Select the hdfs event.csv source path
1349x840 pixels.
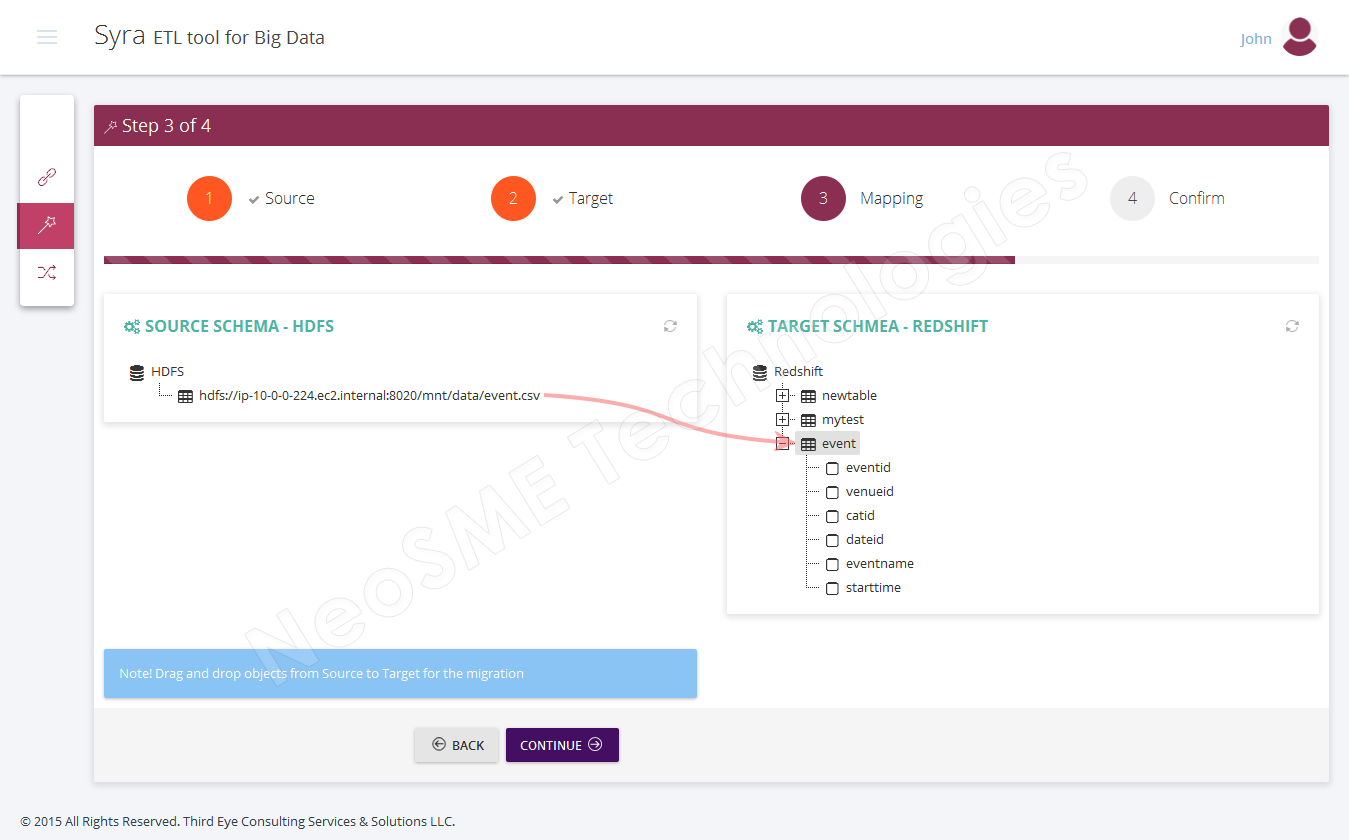(369, 396)
